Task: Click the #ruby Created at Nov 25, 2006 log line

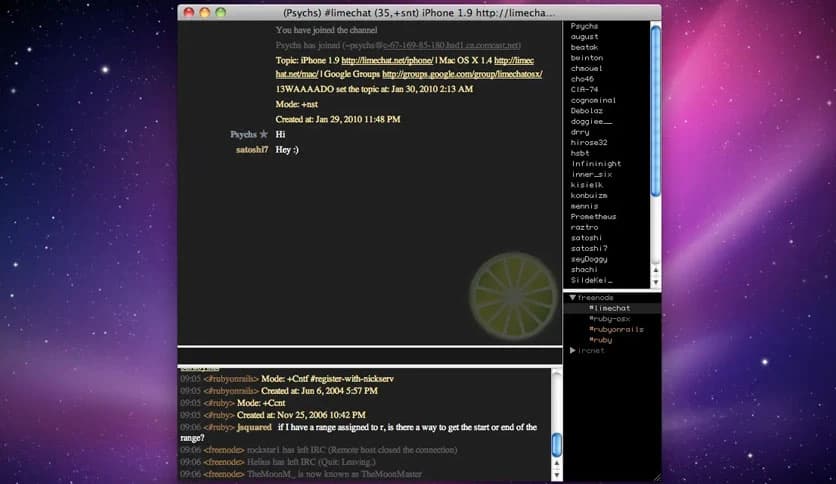Action: (273, 415)
